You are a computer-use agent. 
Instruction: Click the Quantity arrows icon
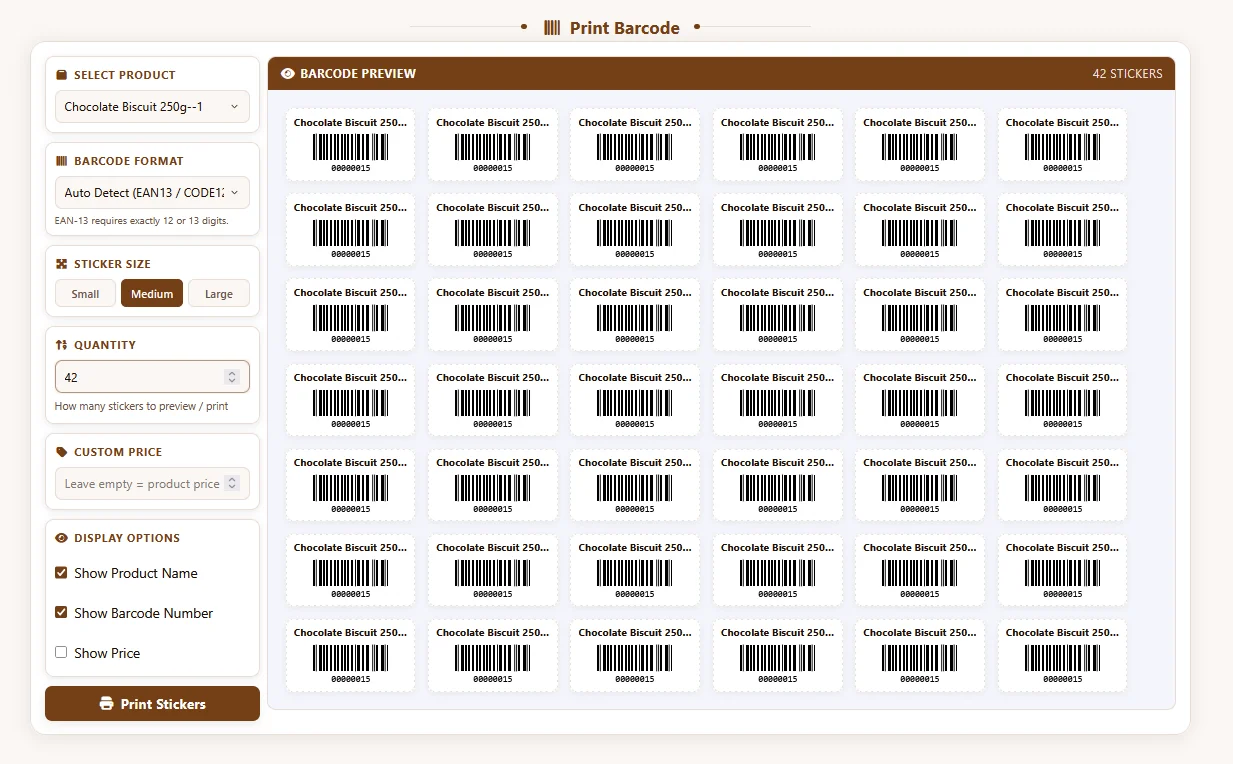pos(61,345)
